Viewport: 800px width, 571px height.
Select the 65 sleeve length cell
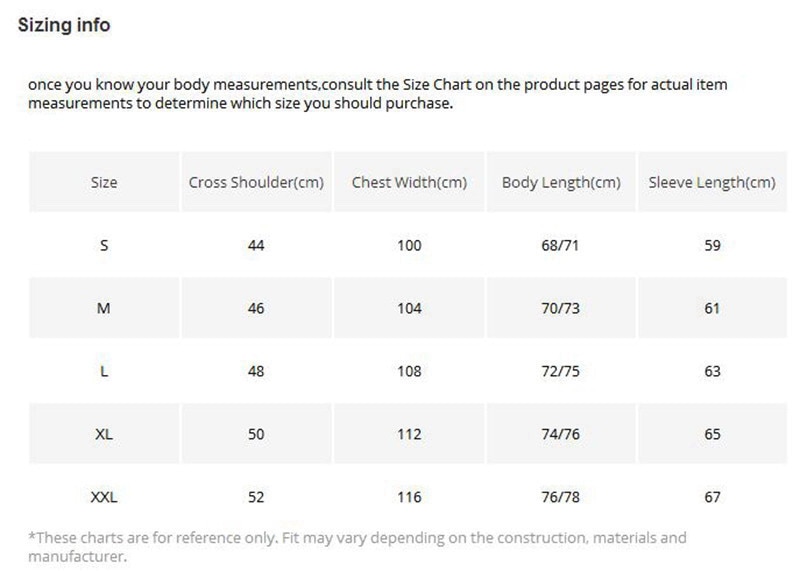point(712,434)
